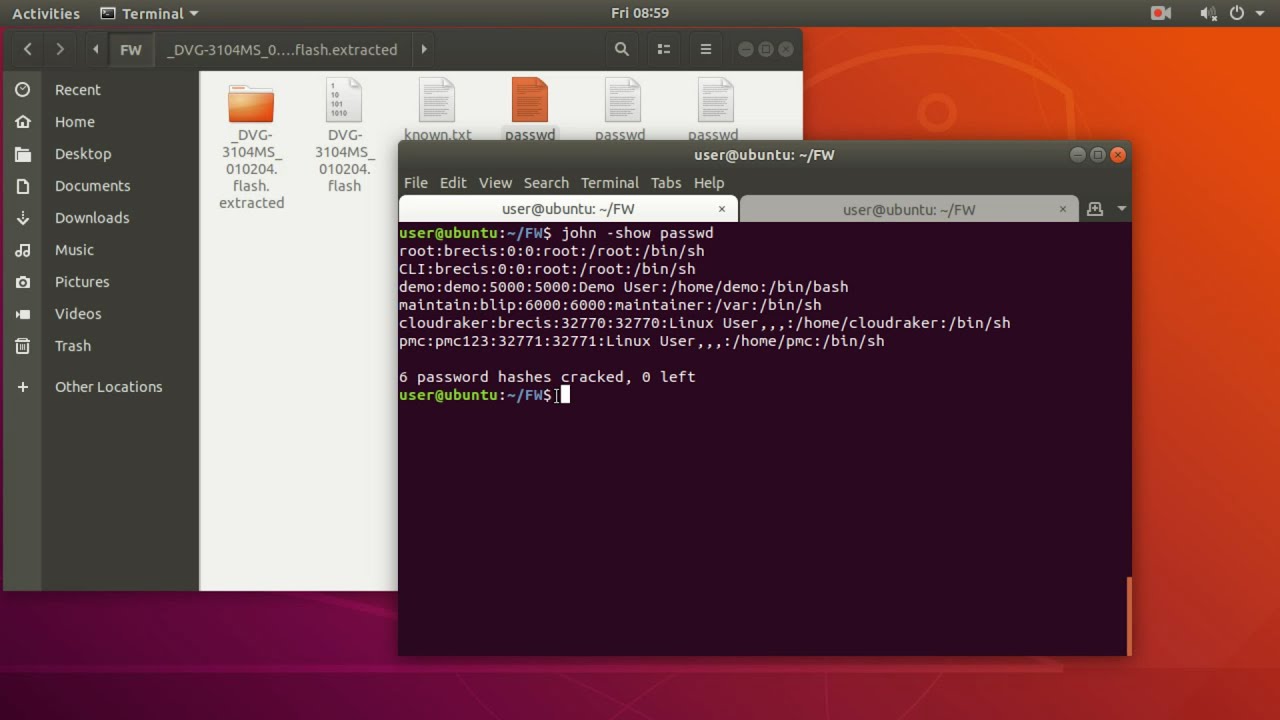
Task: Close the first terminal tab
Action: (722, 209)
